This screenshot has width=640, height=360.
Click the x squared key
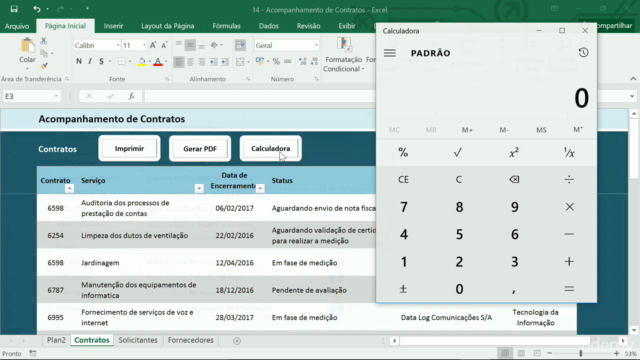point(514,153)
